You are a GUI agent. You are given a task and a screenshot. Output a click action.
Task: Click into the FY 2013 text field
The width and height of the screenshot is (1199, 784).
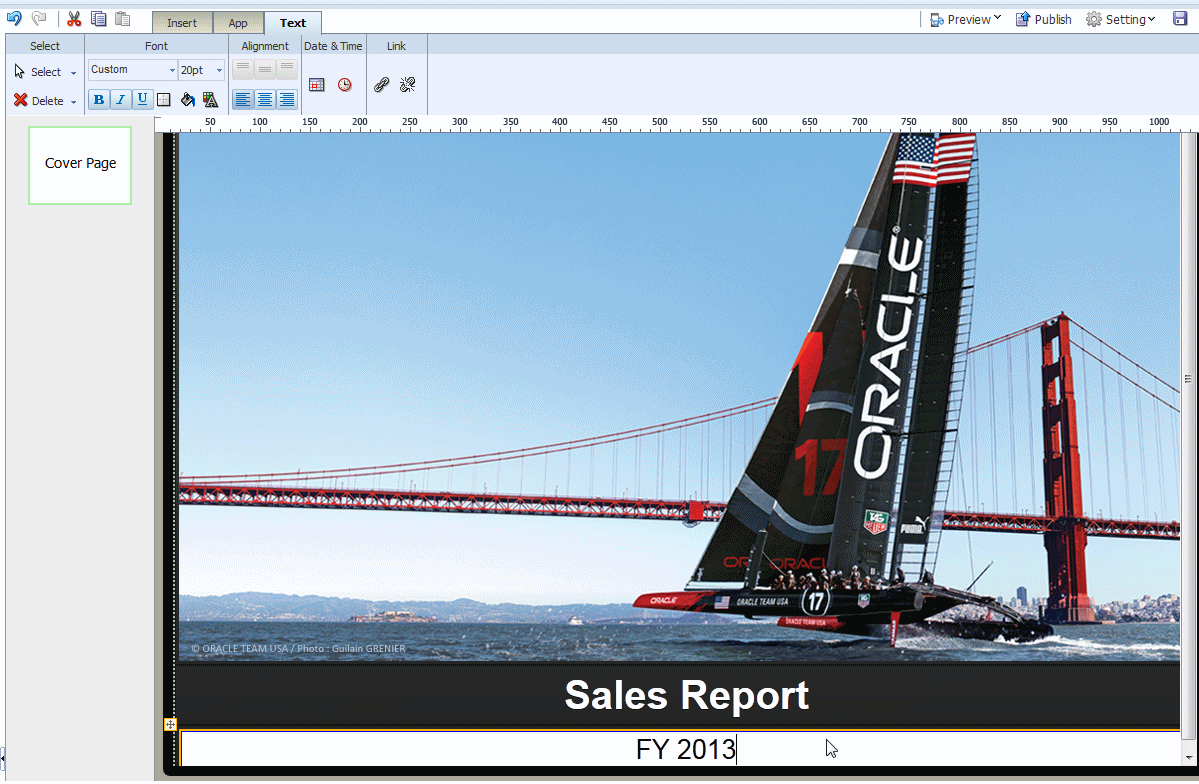point(681,749)
